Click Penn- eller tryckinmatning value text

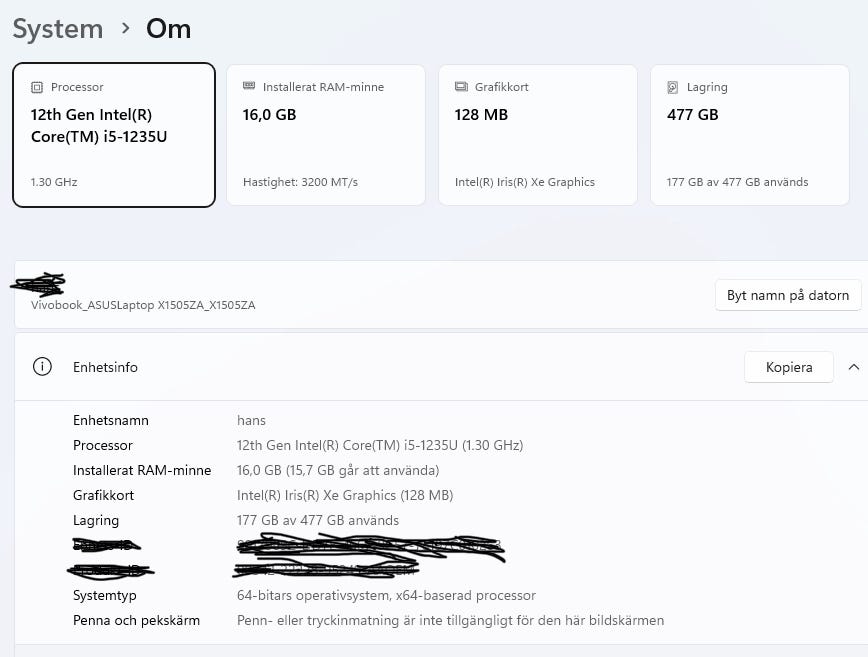pos(451,620)
